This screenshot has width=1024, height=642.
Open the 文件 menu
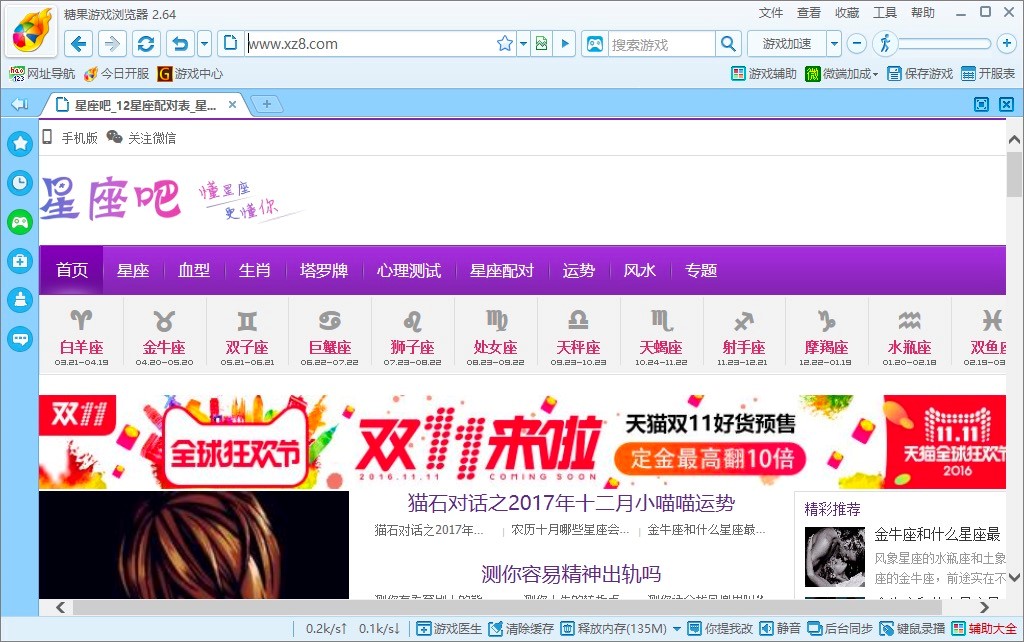pyautogui.click(x=771, y=13)
